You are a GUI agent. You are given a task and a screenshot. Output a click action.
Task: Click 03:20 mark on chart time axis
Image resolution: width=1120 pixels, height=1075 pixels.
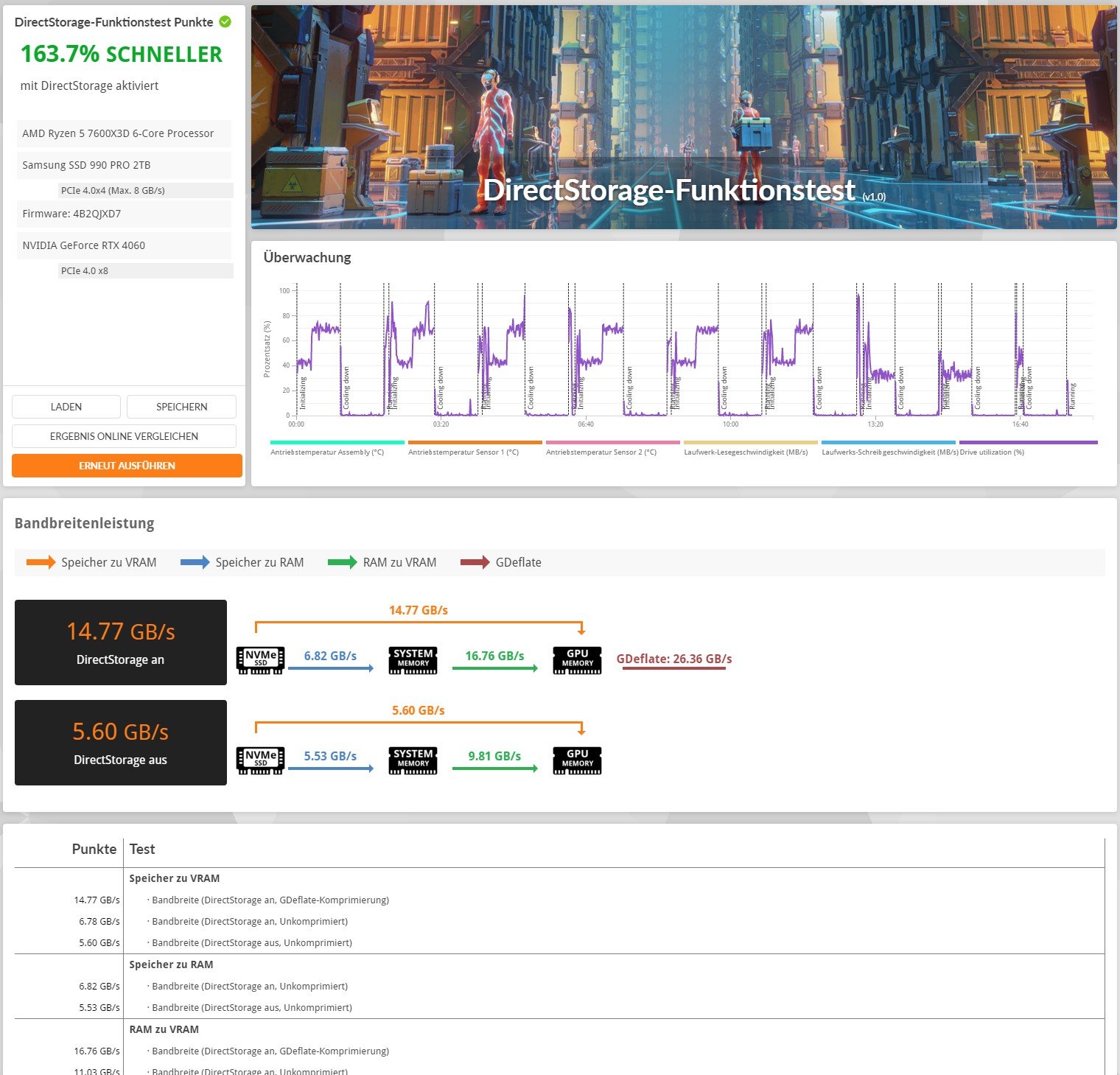click(x=441, y=424)
